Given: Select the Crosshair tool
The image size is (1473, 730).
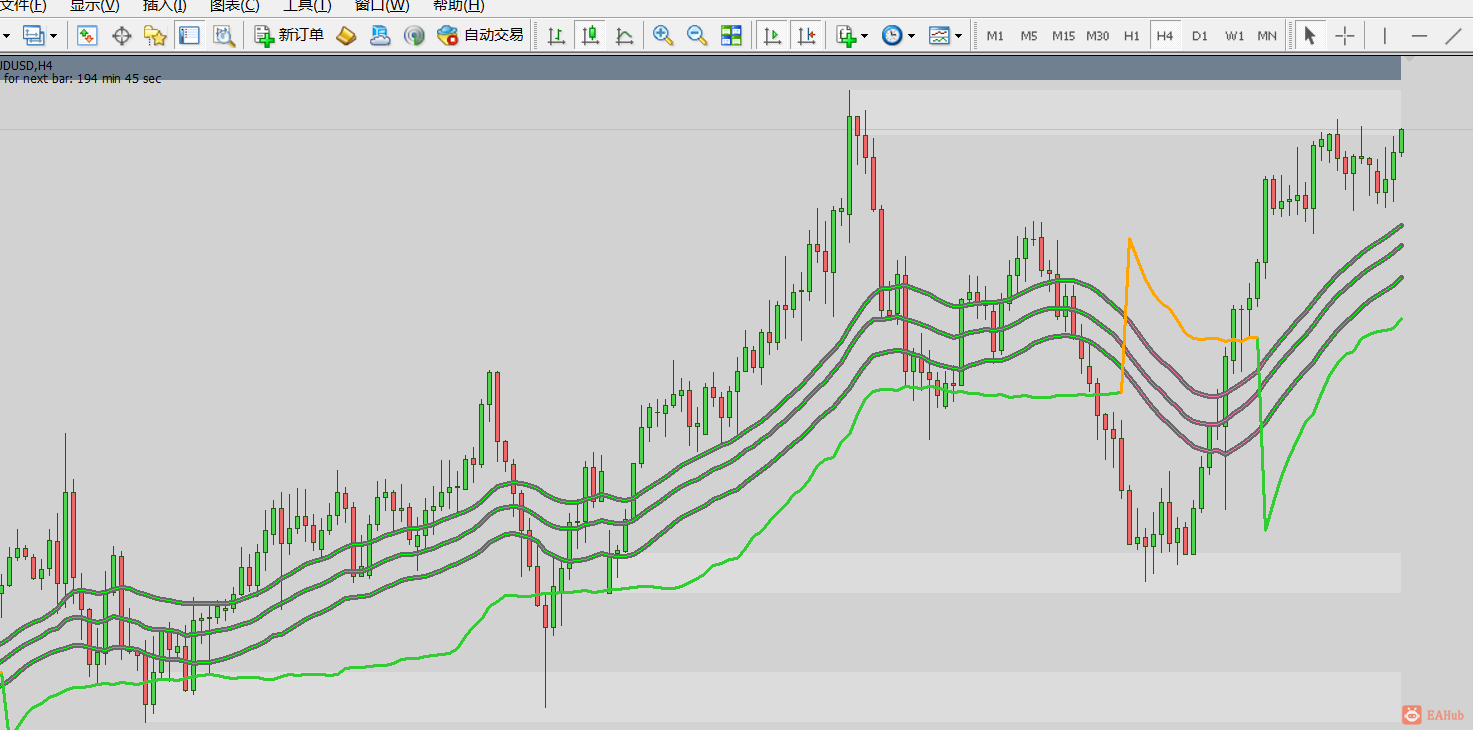Looking at the screenshot, I should tap(1345, 36).
